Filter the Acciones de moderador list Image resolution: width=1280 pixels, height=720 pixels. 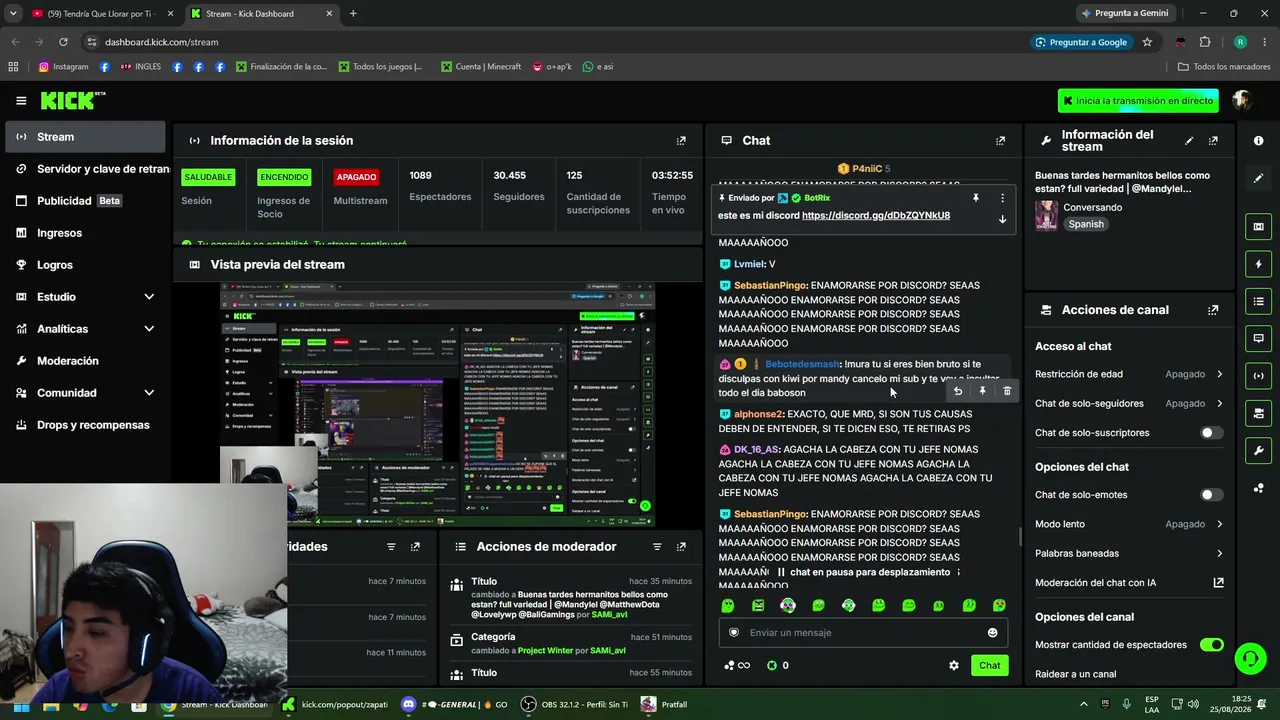click(x=657, y=547)
